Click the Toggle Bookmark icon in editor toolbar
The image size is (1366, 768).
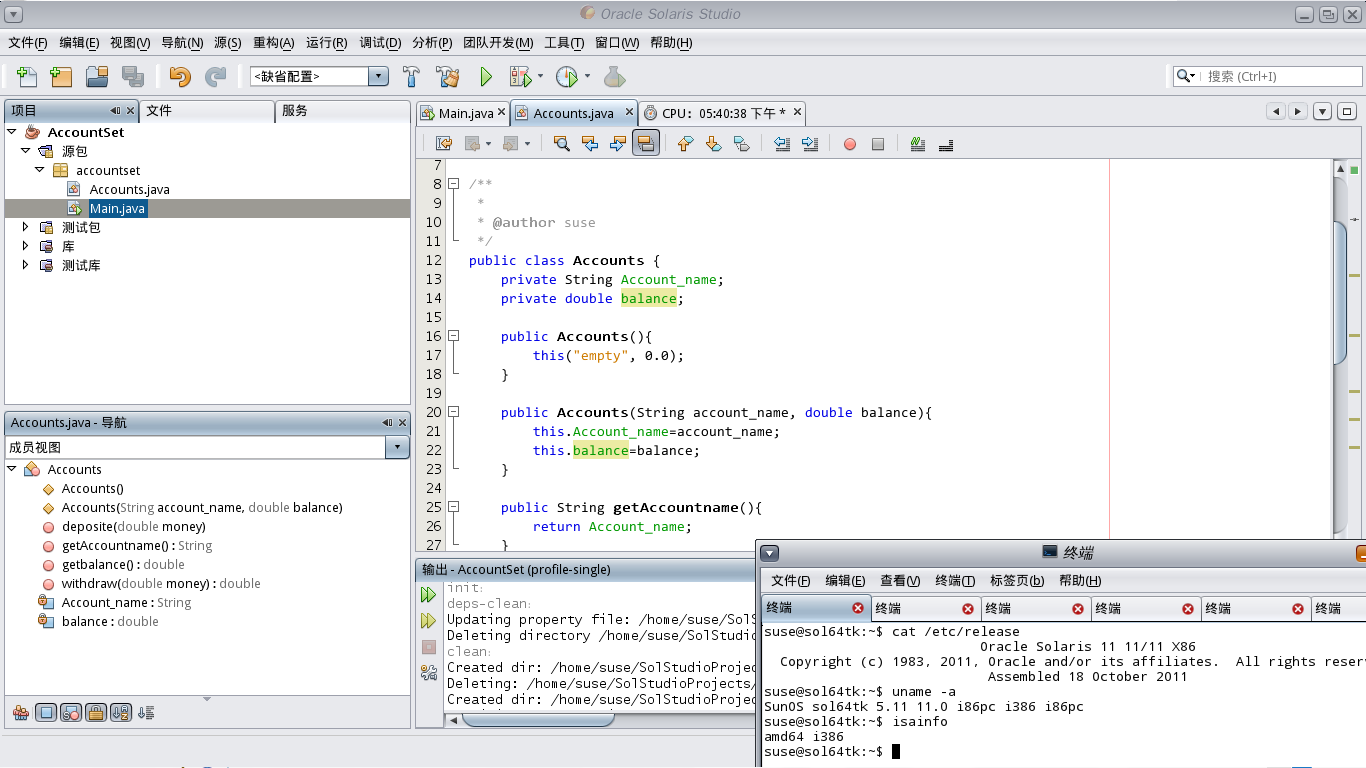(x=741, y=144)
